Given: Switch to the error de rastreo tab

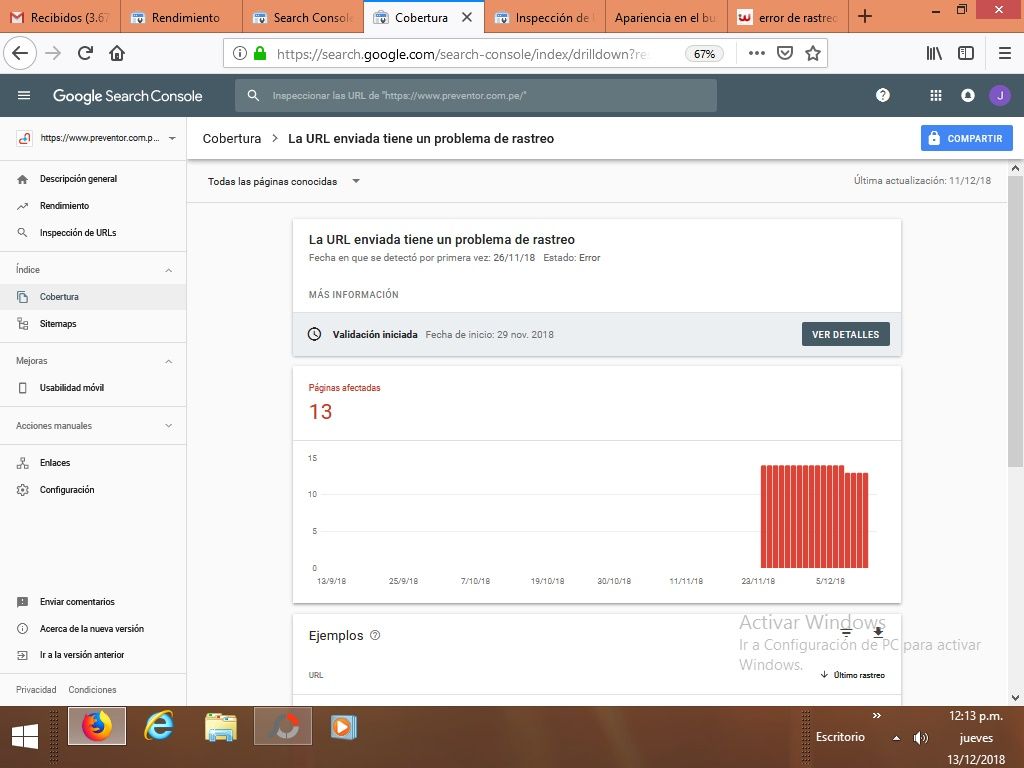Looking at the screenshot, I should pyautogui.click(x=788, y=18).
